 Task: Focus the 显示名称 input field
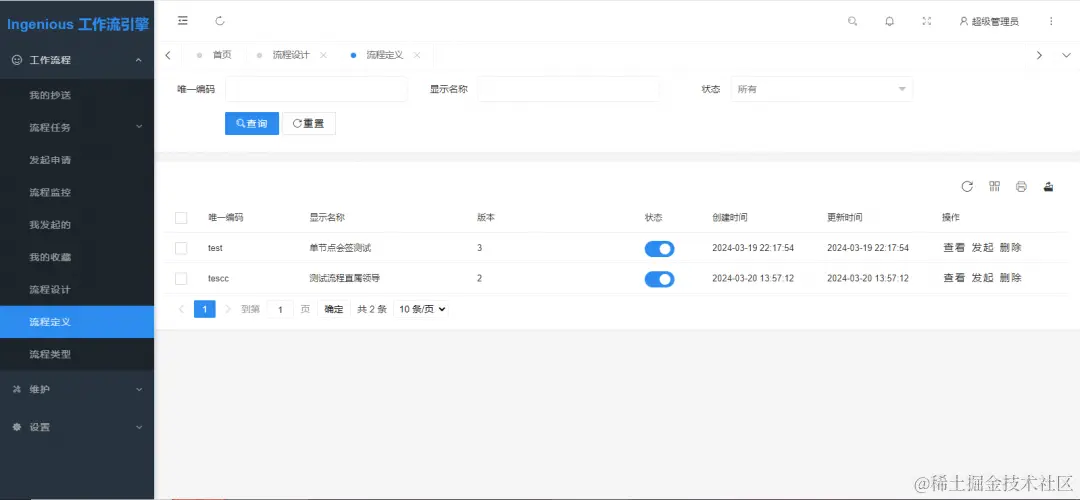568,89
